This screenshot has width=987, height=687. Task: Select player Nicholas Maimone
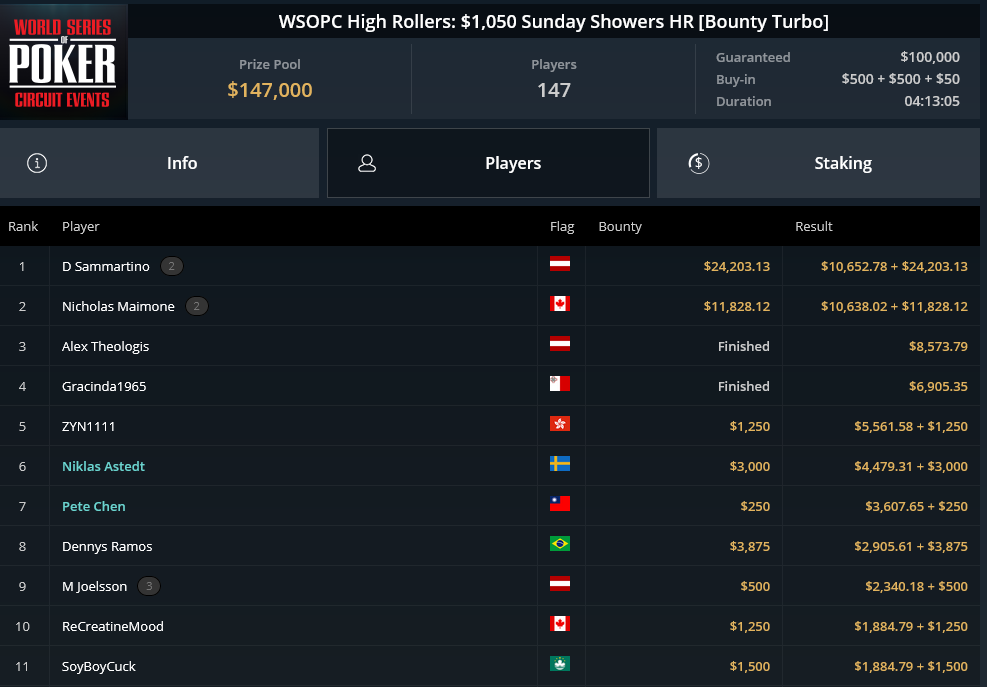[118, 307]
